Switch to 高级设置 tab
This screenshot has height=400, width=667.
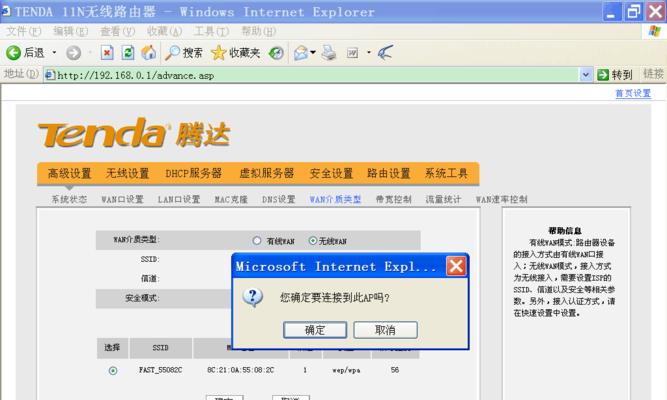(69, 173)
